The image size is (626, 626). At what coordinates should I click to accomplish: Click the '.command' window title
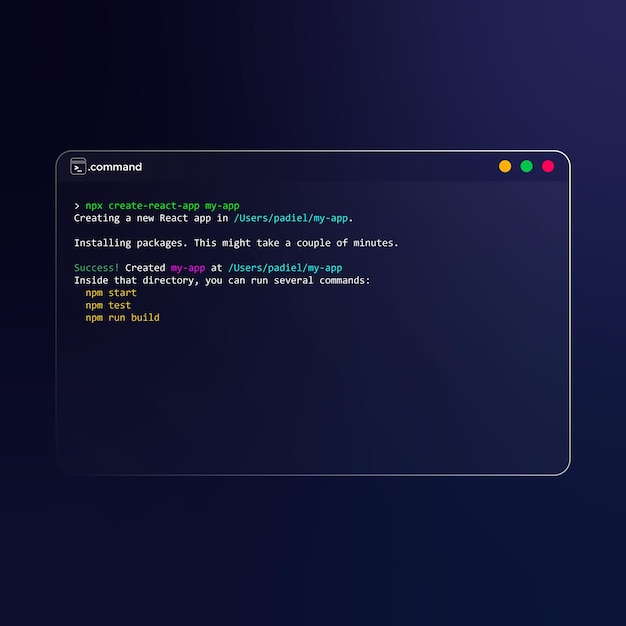[x=115, y=167]
